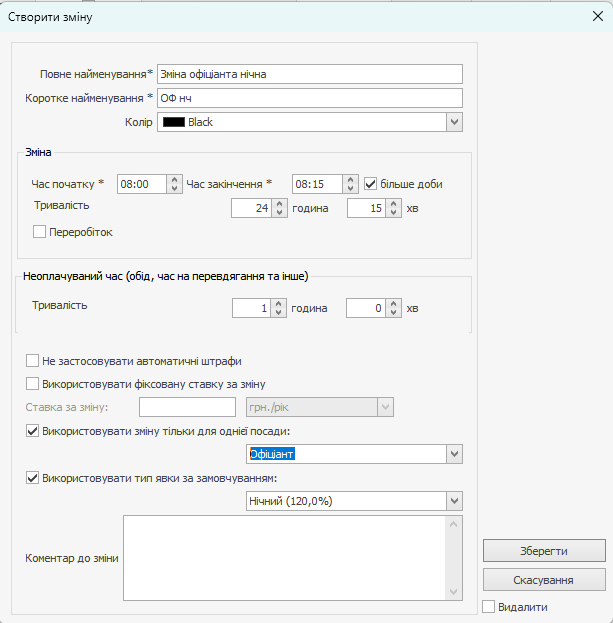
Task: Increase unpaid time hours value
Action: pyautogui.click(x=279, y=304)
